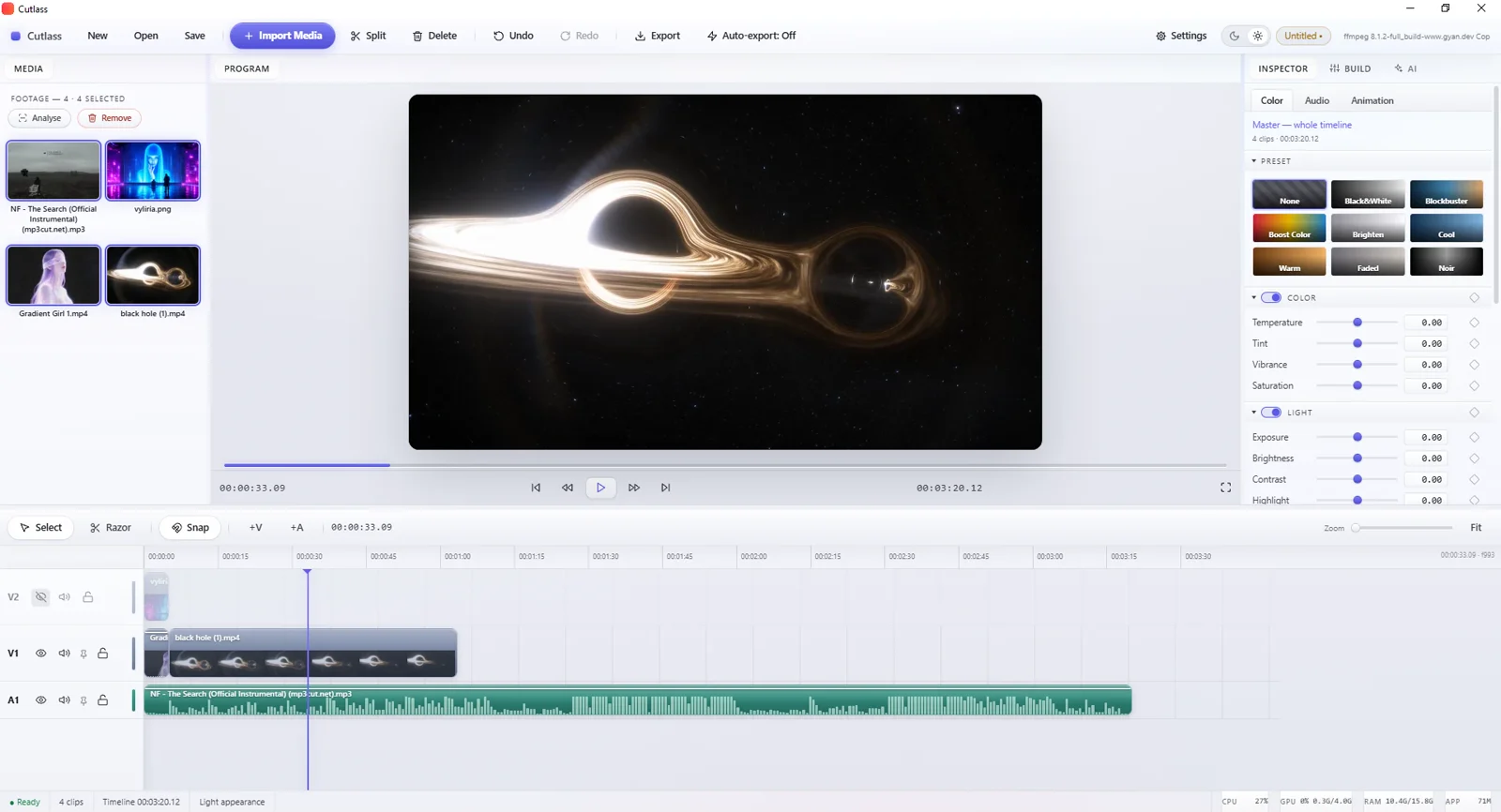Fast forward the playback
This screenshot has width=1501, height=812.
click(x=634, y=488)
